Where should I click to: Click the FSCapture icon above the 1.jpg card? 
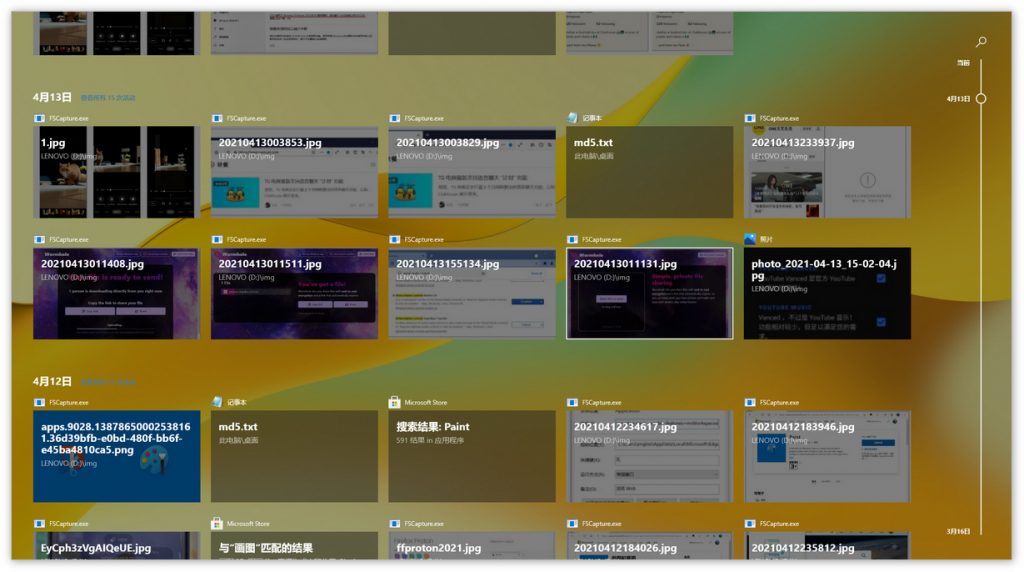point(40,118)
